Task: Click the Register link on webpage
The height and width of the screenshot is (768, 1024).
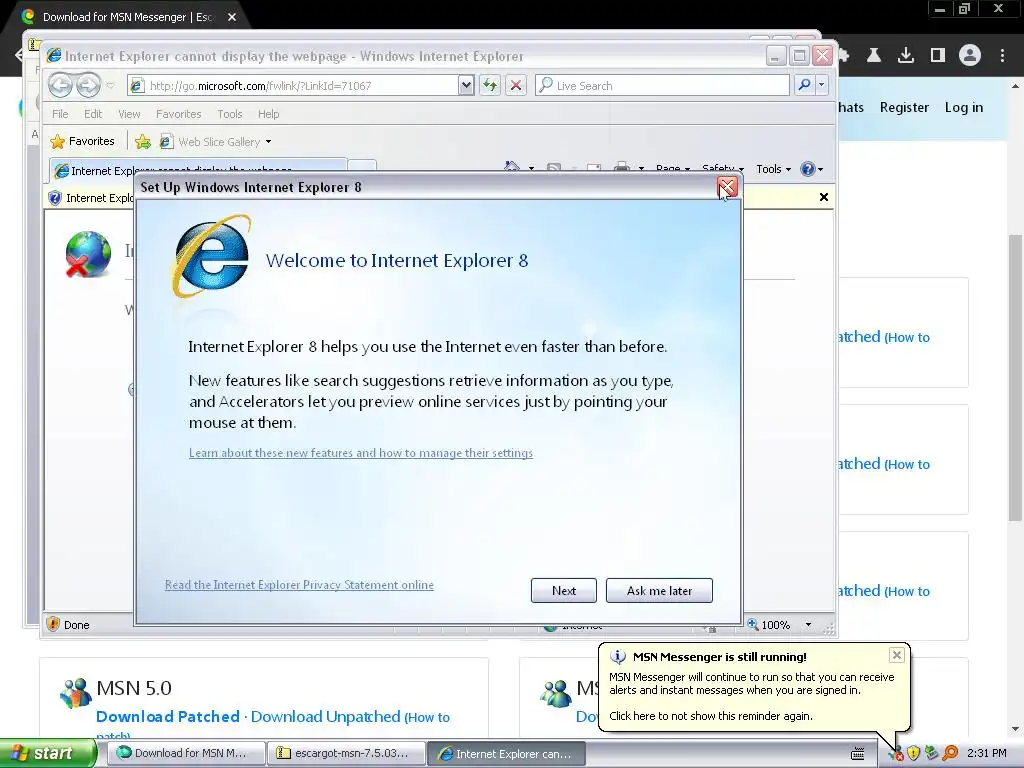Action: tap(904, 107)
